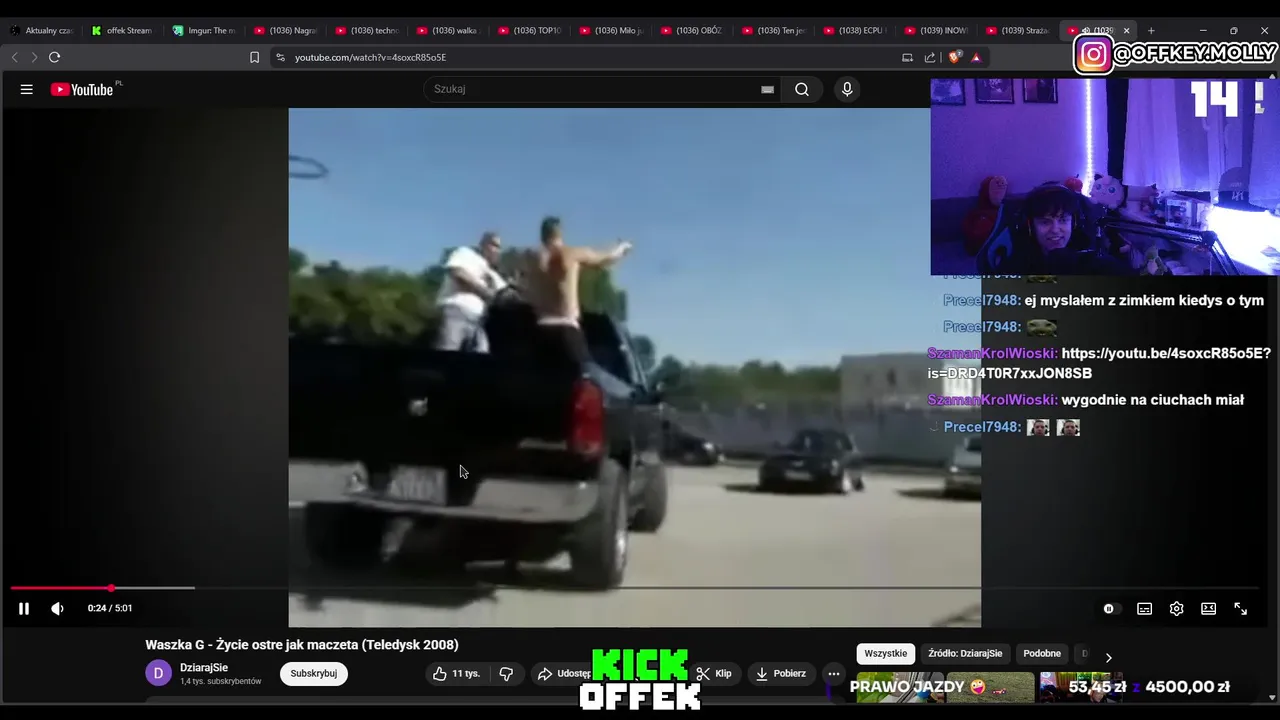Switch to Imgur tab

click(204, 30)
